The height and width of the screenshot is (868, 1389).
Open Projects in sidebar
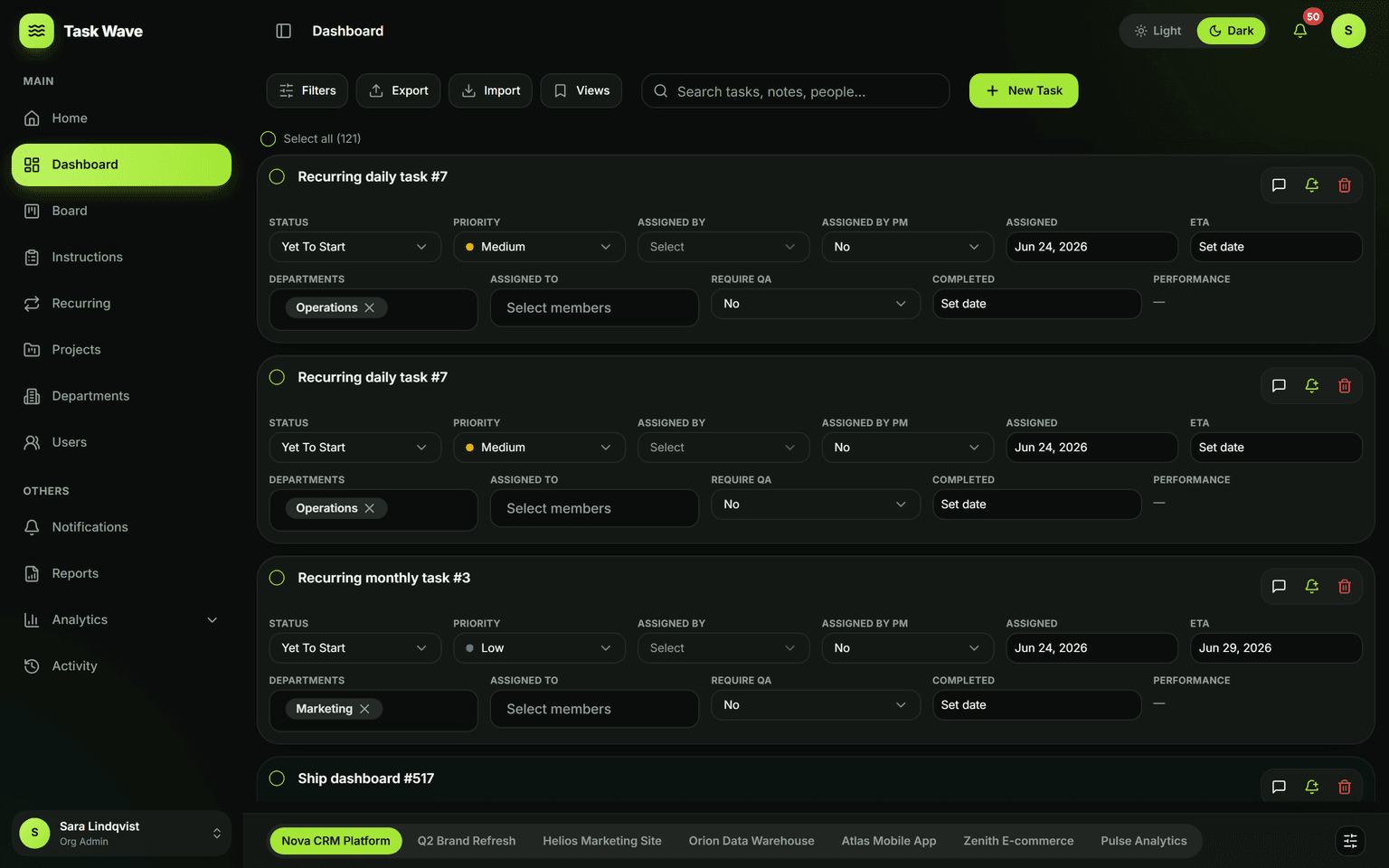[x=121, y=350]
